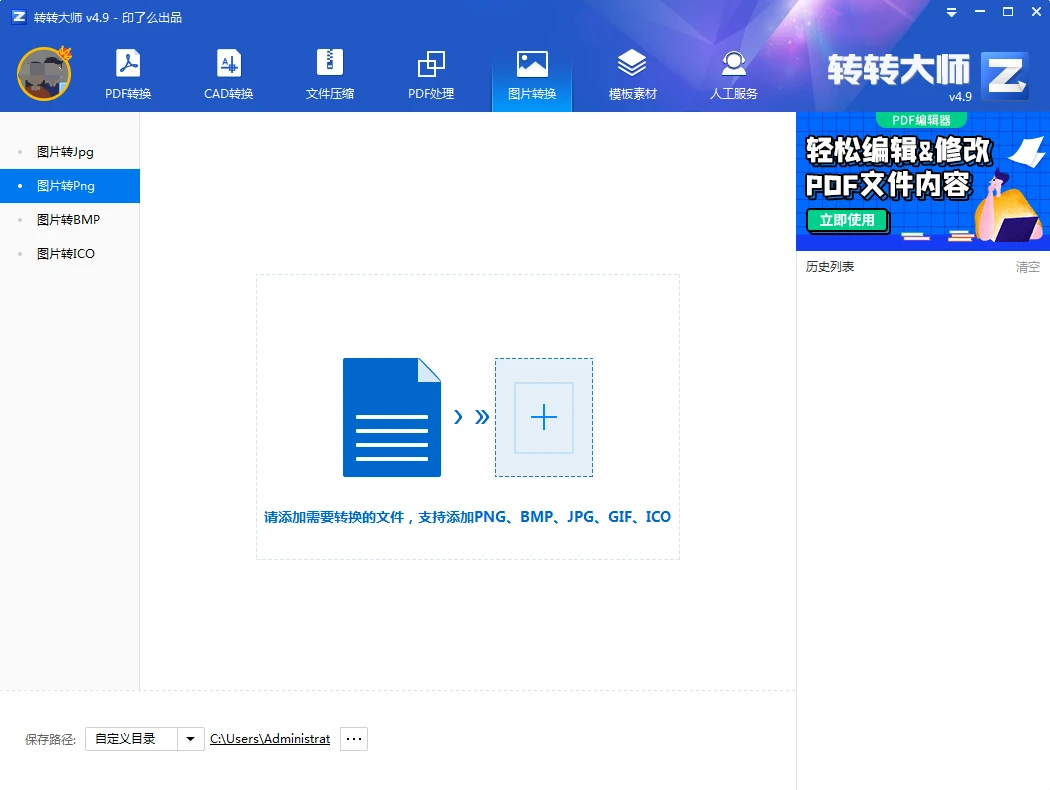Click 立即使用 in the PDF editor ad

847,221
